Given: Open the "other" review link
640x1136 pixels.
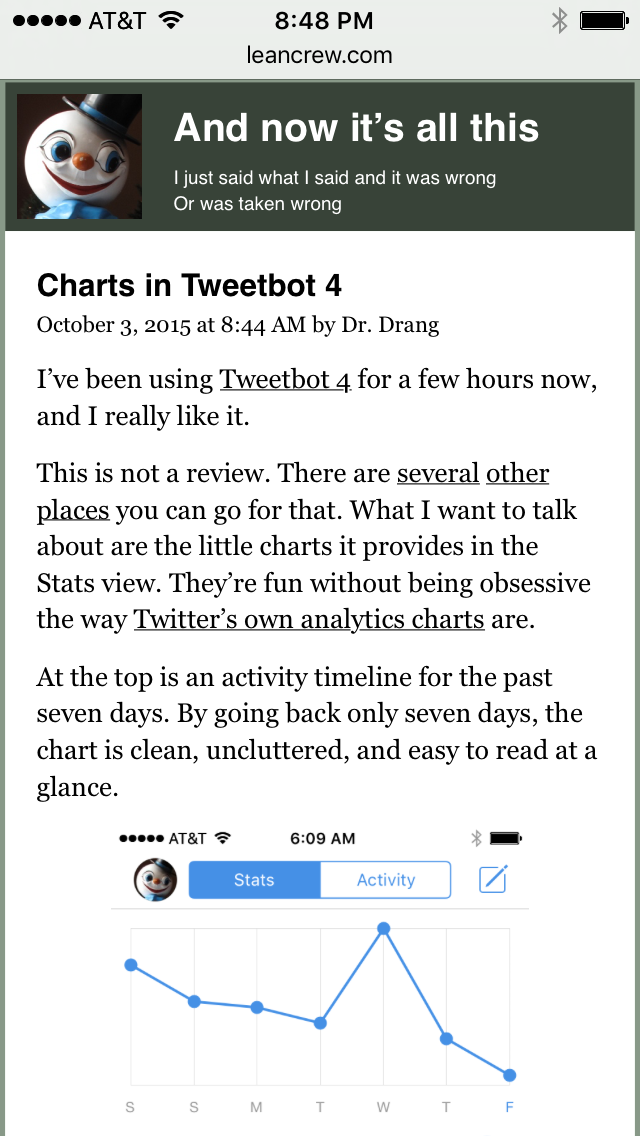Looking at the screenshot, I should pos(517,473).
